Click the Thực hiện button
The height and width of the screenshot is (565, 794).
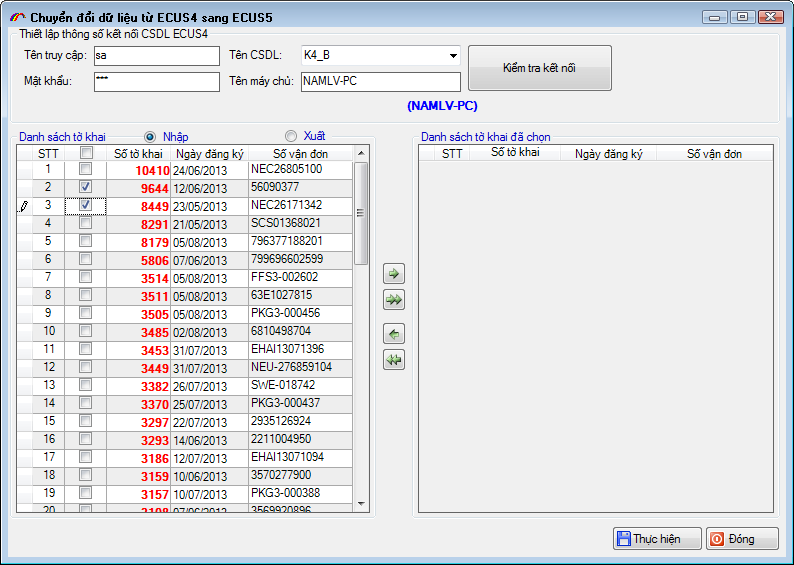[x=656, y=539]
